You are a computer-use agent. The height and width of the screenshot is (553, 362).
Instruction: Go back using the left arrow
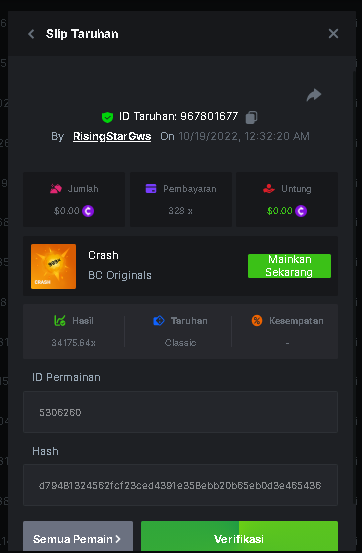(x=31, y=34)
